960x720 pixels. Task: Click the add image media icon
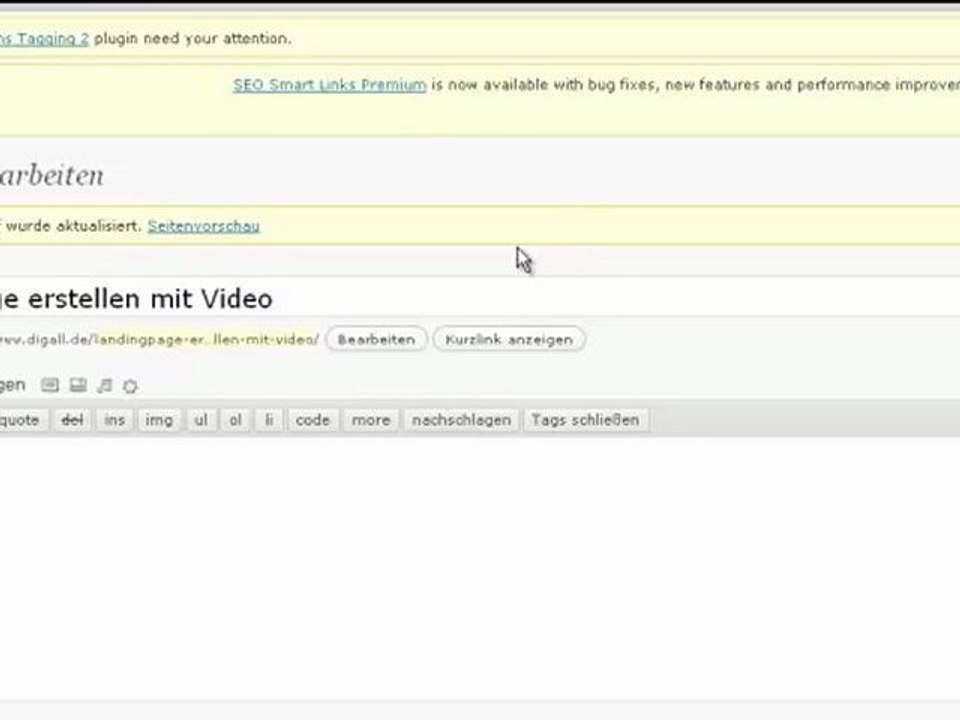click(50, 385)
